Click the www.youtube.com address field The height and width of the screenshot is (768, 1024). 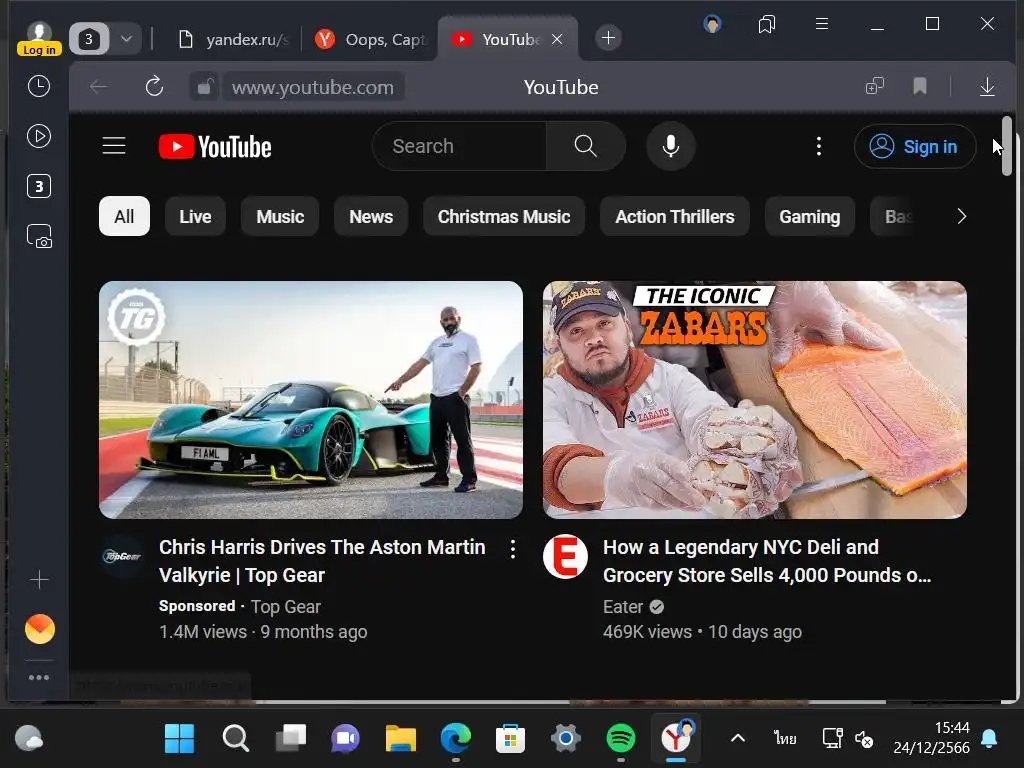(x=313, y=87)
